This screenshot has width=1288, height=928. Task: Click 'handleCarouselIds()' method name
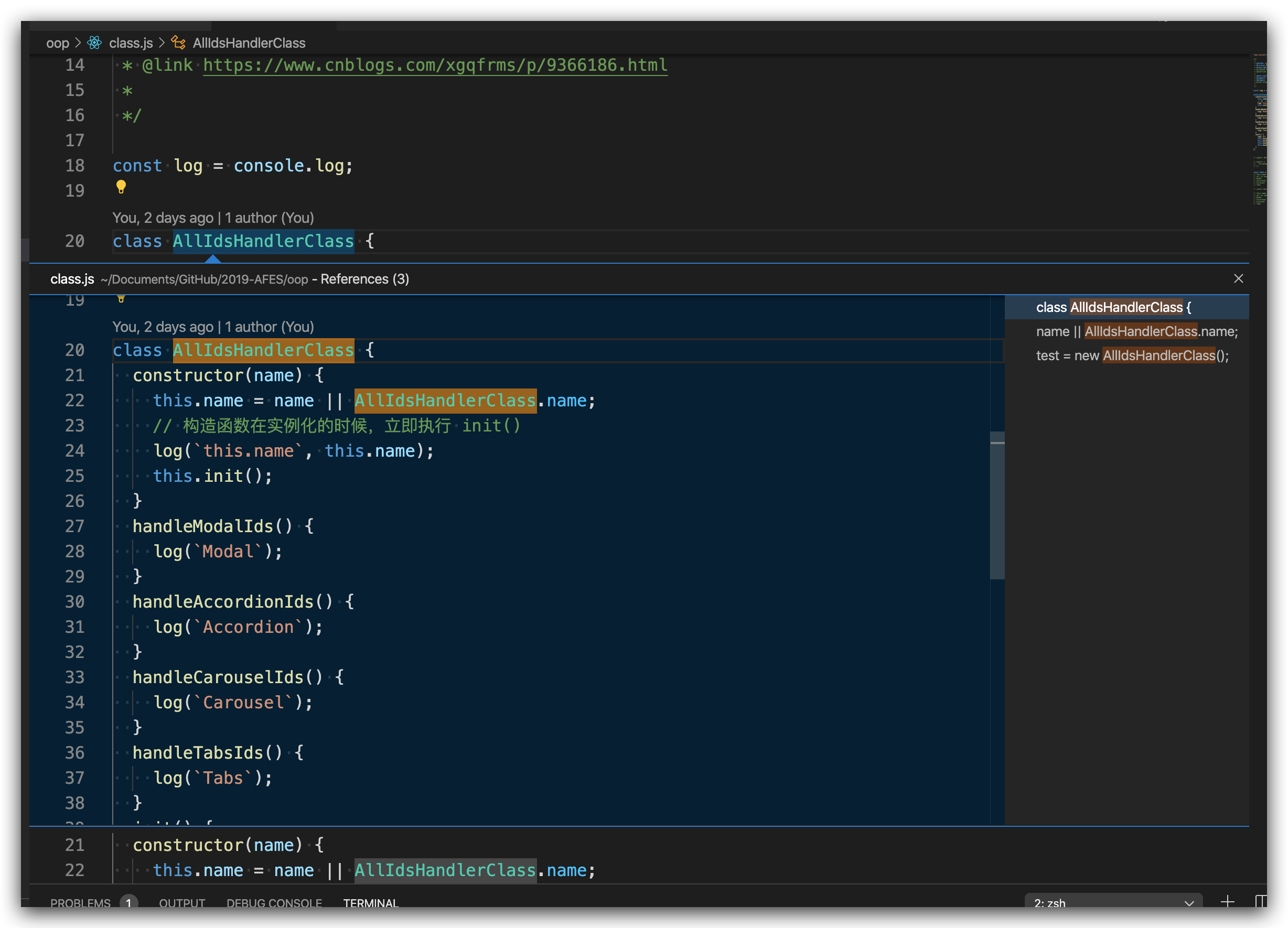tap(228, 677)
